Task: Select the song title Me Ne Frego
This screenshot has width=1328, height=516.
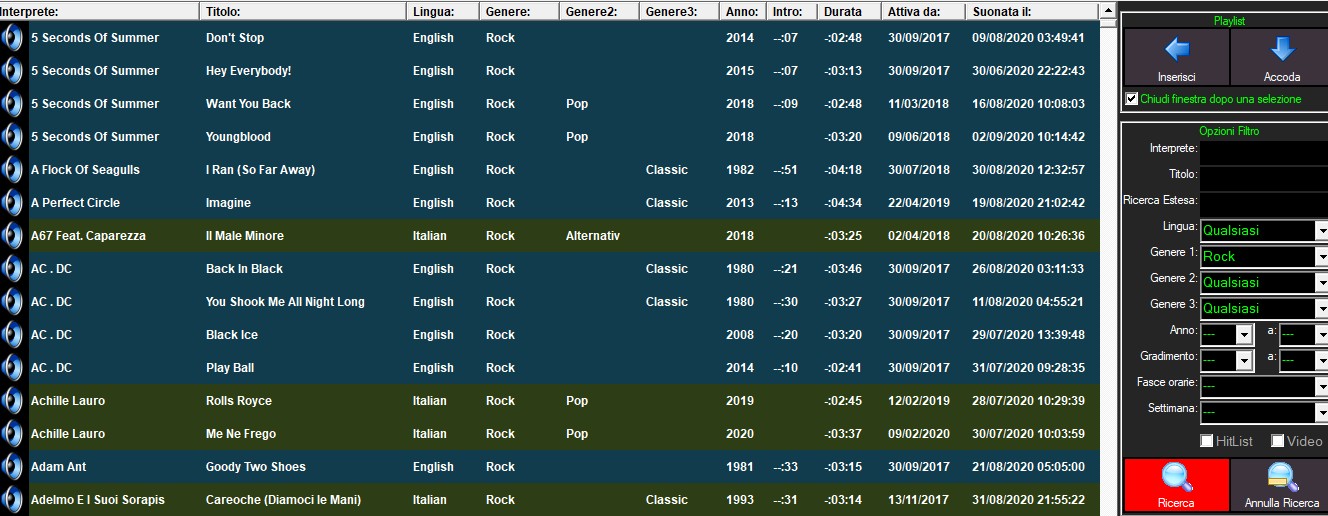Action: click(x=241, y=434)
